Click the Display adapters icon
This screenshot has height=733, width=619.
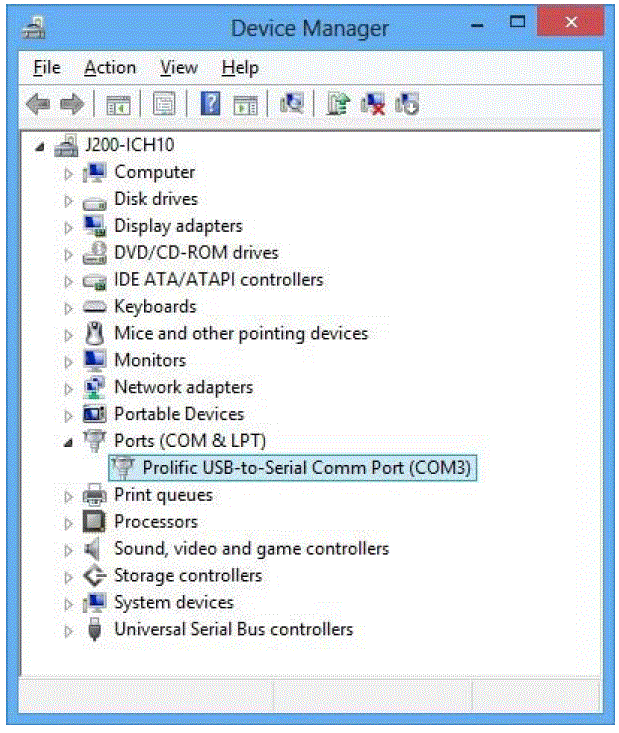click(x=94, y=226)
